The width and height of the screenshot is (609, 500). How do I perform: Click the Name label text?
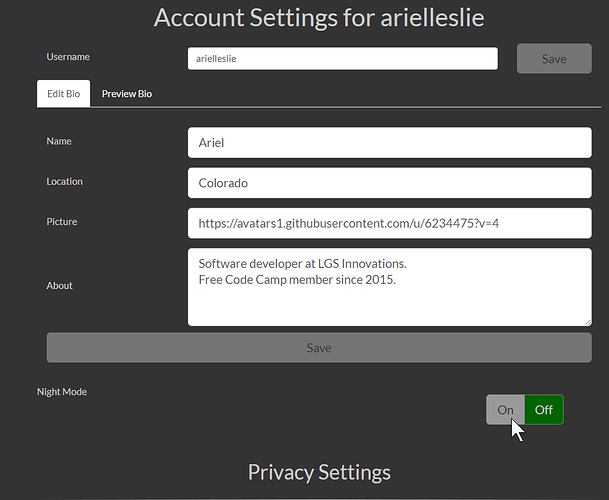click(59, 141)
